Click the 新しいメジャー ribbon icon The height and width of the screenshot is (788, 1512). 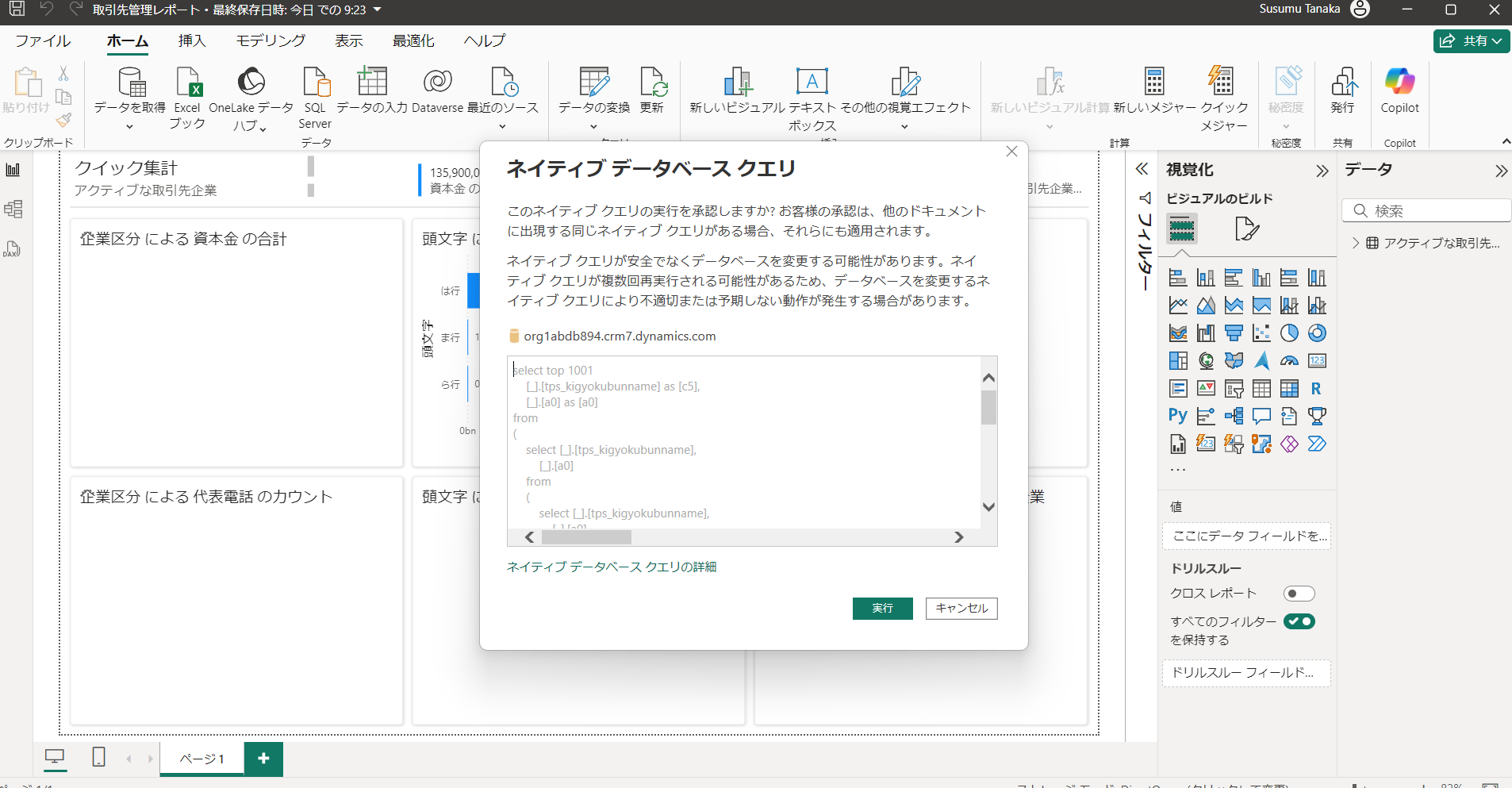(x=1154, y=82)
